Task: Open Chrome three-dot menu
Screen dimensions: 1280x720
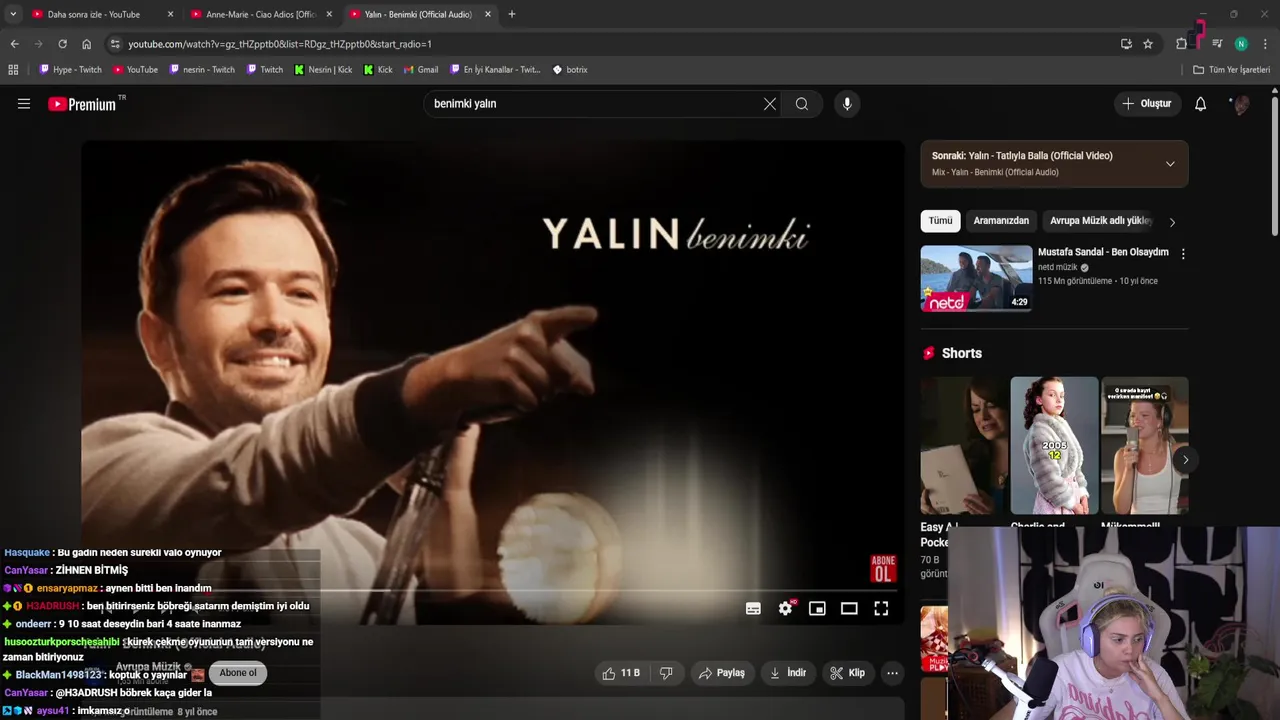Action: pyautogui.click(x=1266, y=44)
